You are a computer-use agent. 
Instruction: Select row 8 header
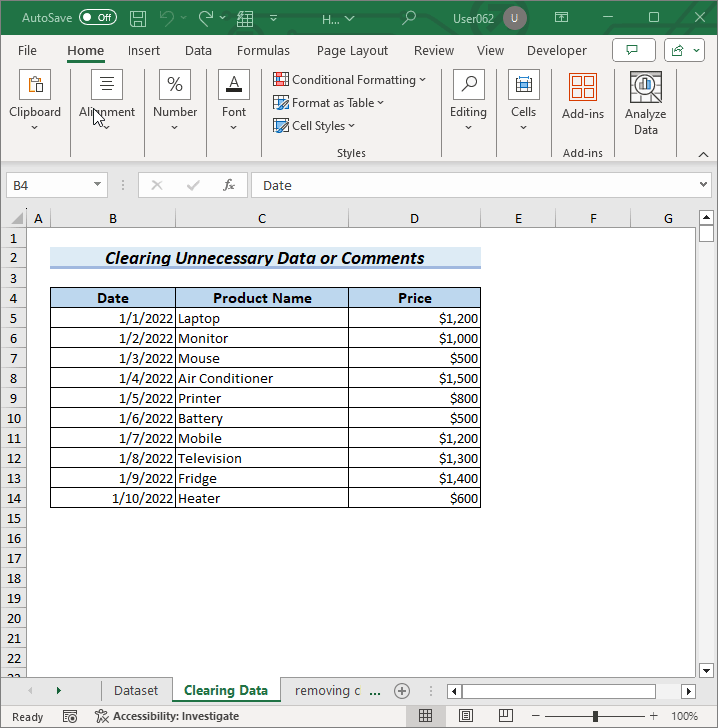(13, 378)
